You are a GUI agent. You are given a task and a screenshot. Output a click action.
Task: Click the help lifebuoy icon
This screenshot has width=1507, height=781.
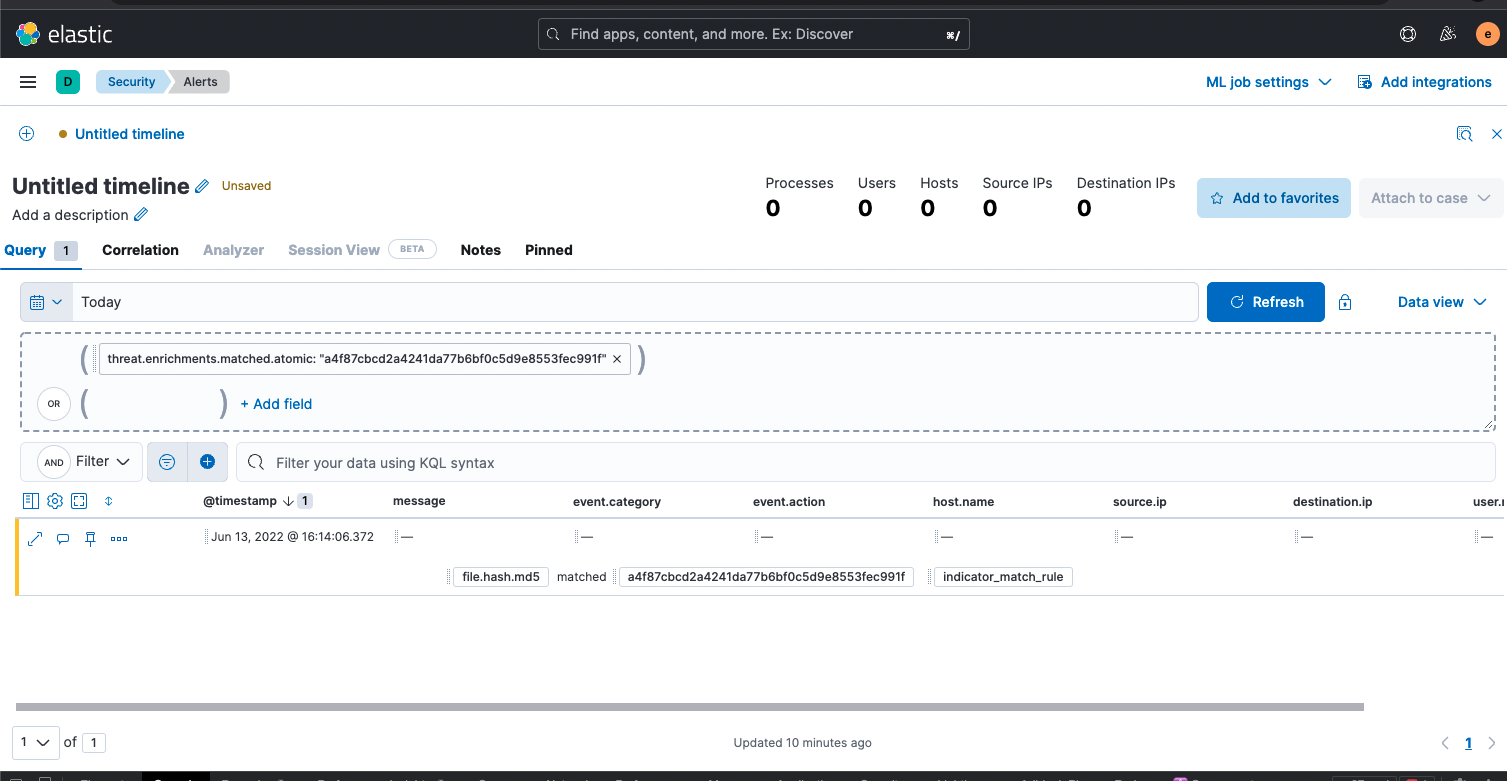1408,33
